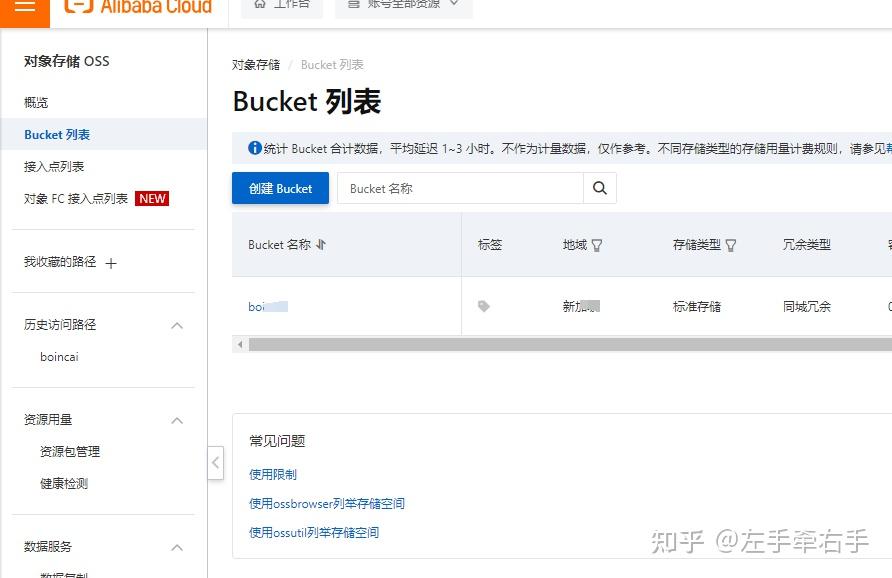
Task: Click the magnifier icon to search buckets
Action: coord(600,188)
